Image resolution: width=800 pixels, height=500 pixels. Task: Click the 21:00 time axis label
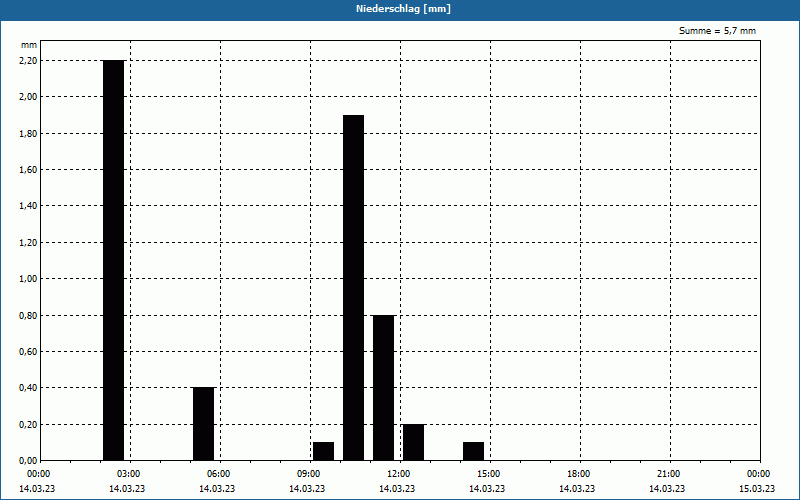pyautogui.click(x=668, y=474)
